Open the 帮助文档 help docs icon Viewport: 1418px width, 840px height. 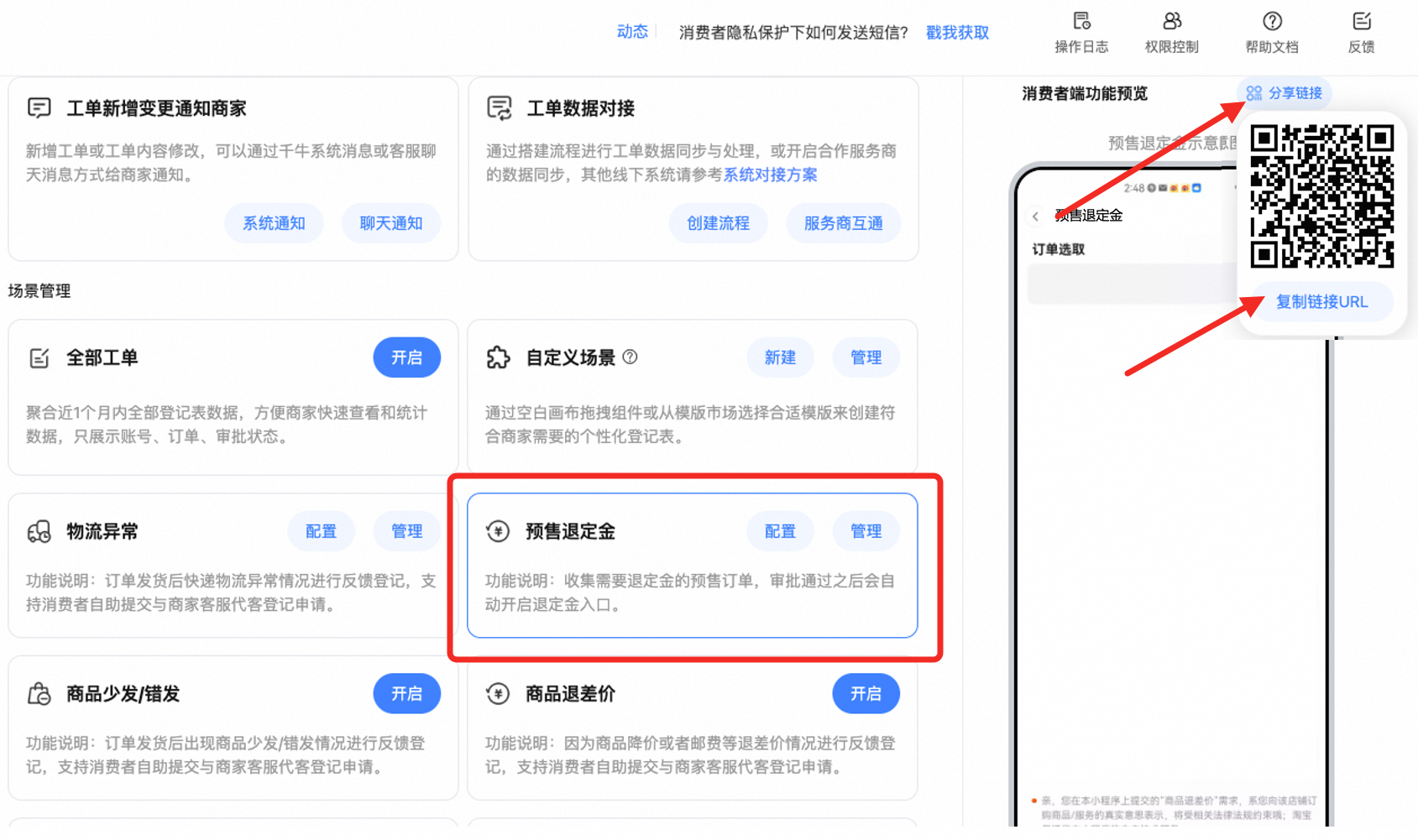coord(1272,22)
